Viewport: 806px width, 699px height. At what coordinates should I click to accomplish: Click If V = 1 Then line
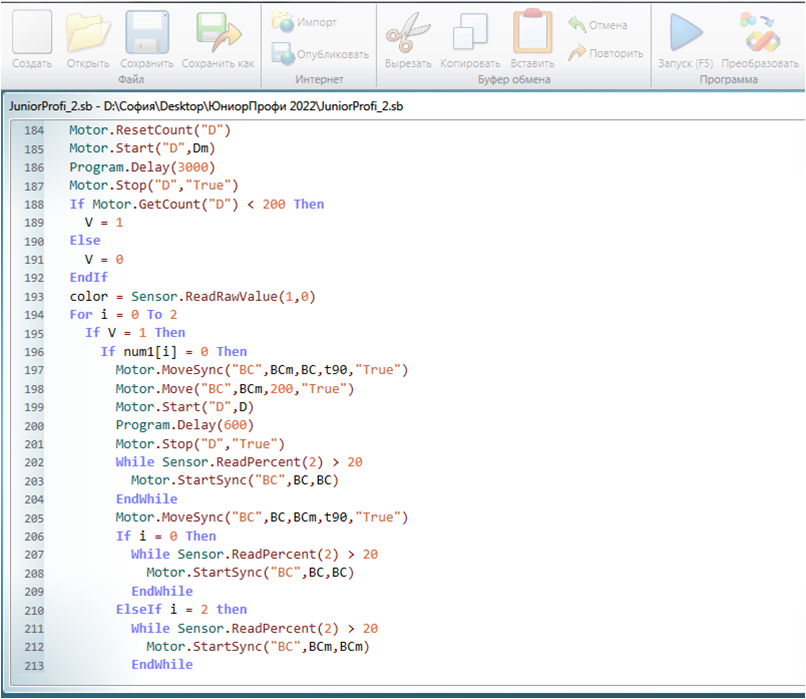135,333
